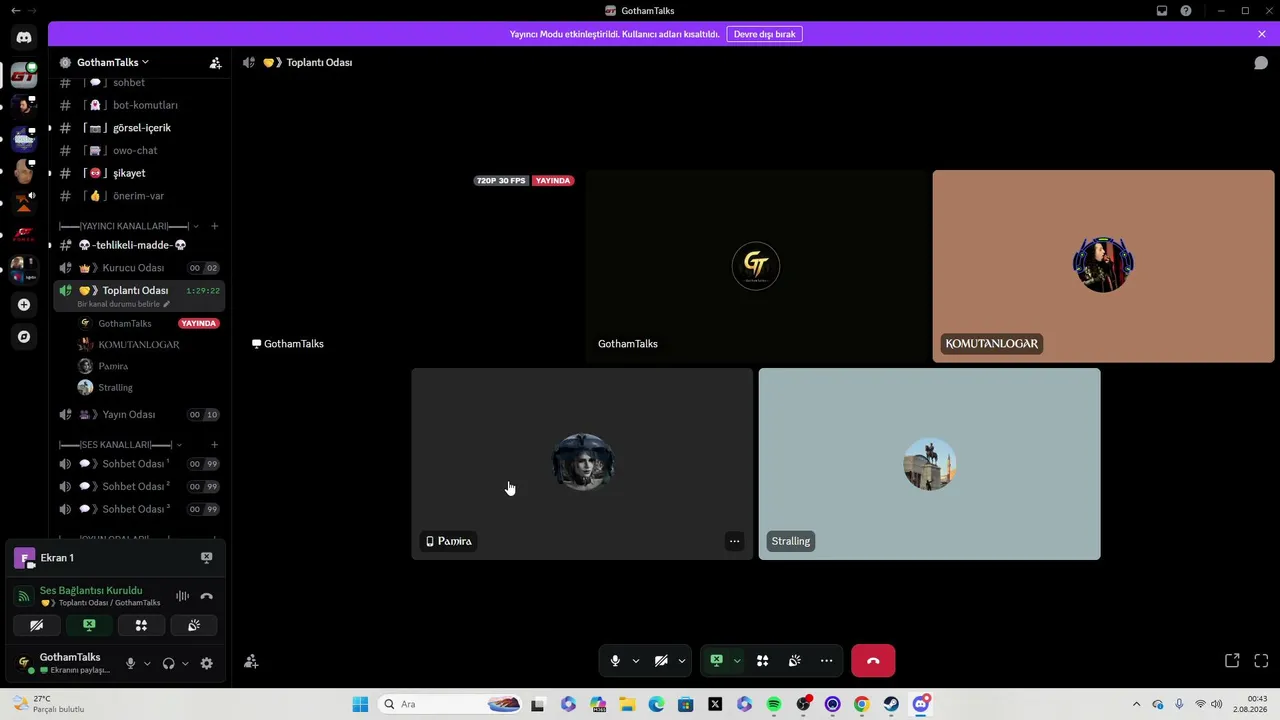Deafen with headphones icon in user panel
The image size is (1280, 720).
coord(168,663)
